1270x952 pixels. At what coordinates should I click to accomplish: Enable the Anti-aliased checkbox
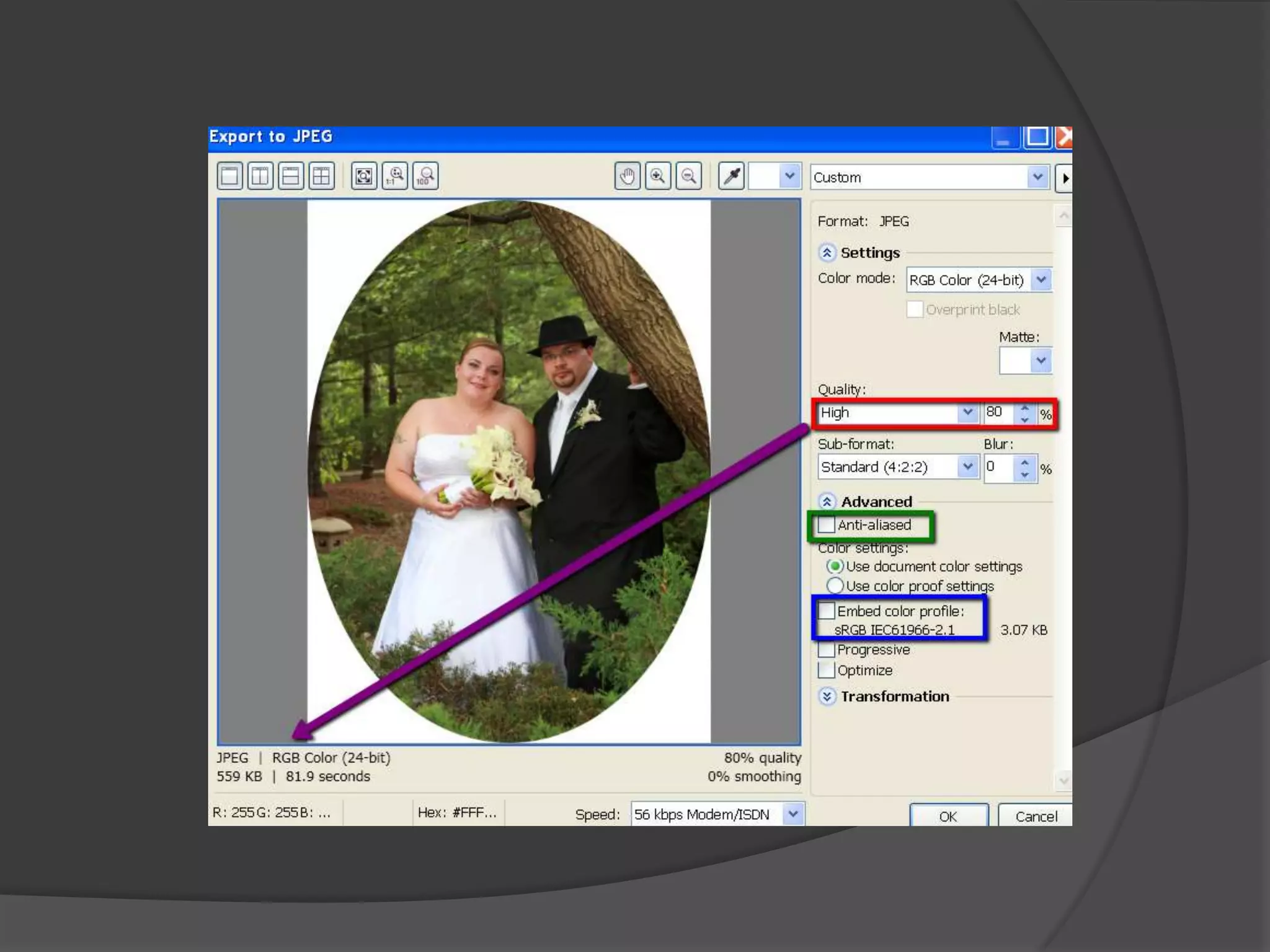point(827,525)
